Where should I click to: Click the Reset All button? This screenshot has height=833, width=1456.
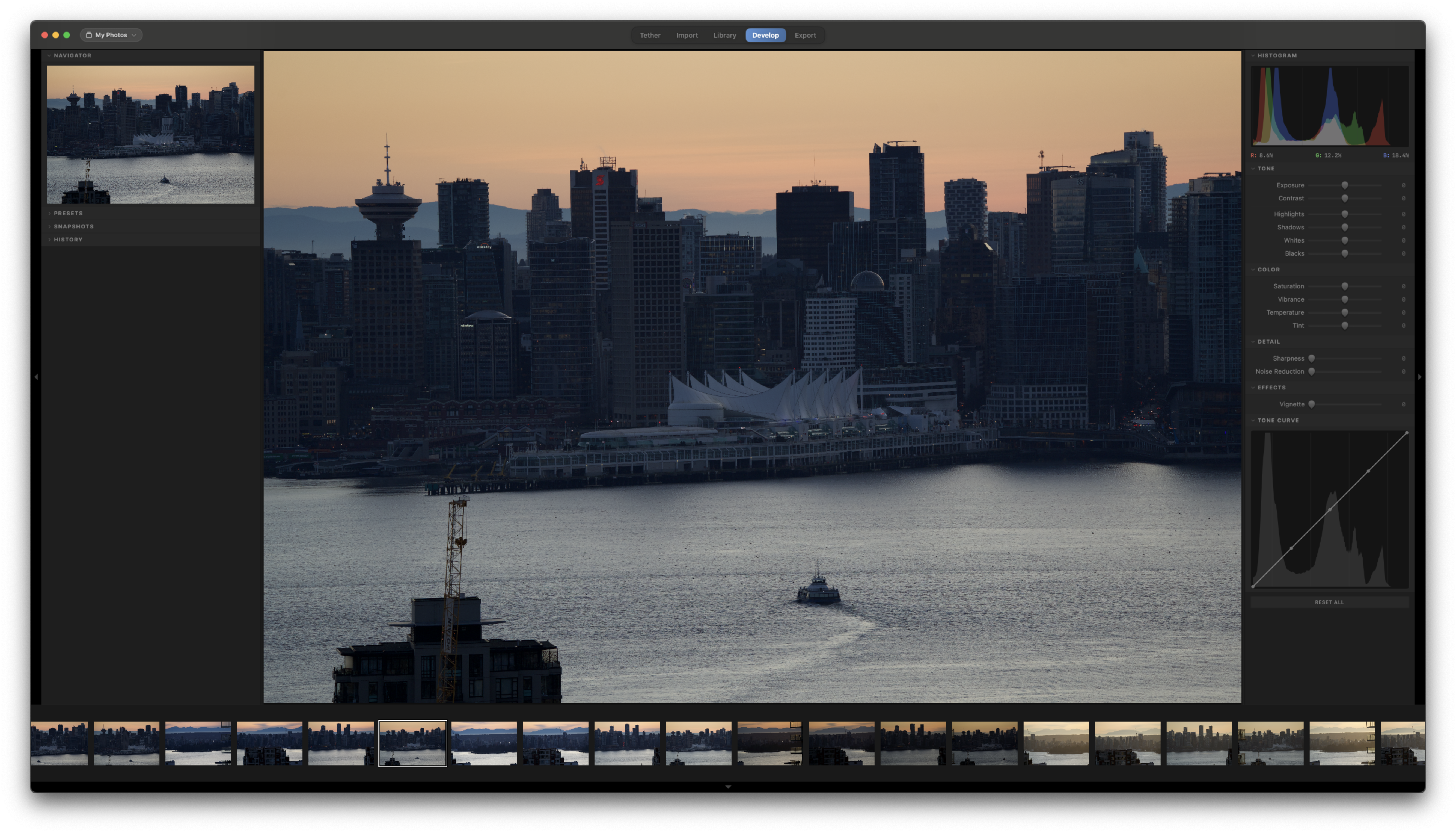pyautogui.click(x=1329, y=602)
